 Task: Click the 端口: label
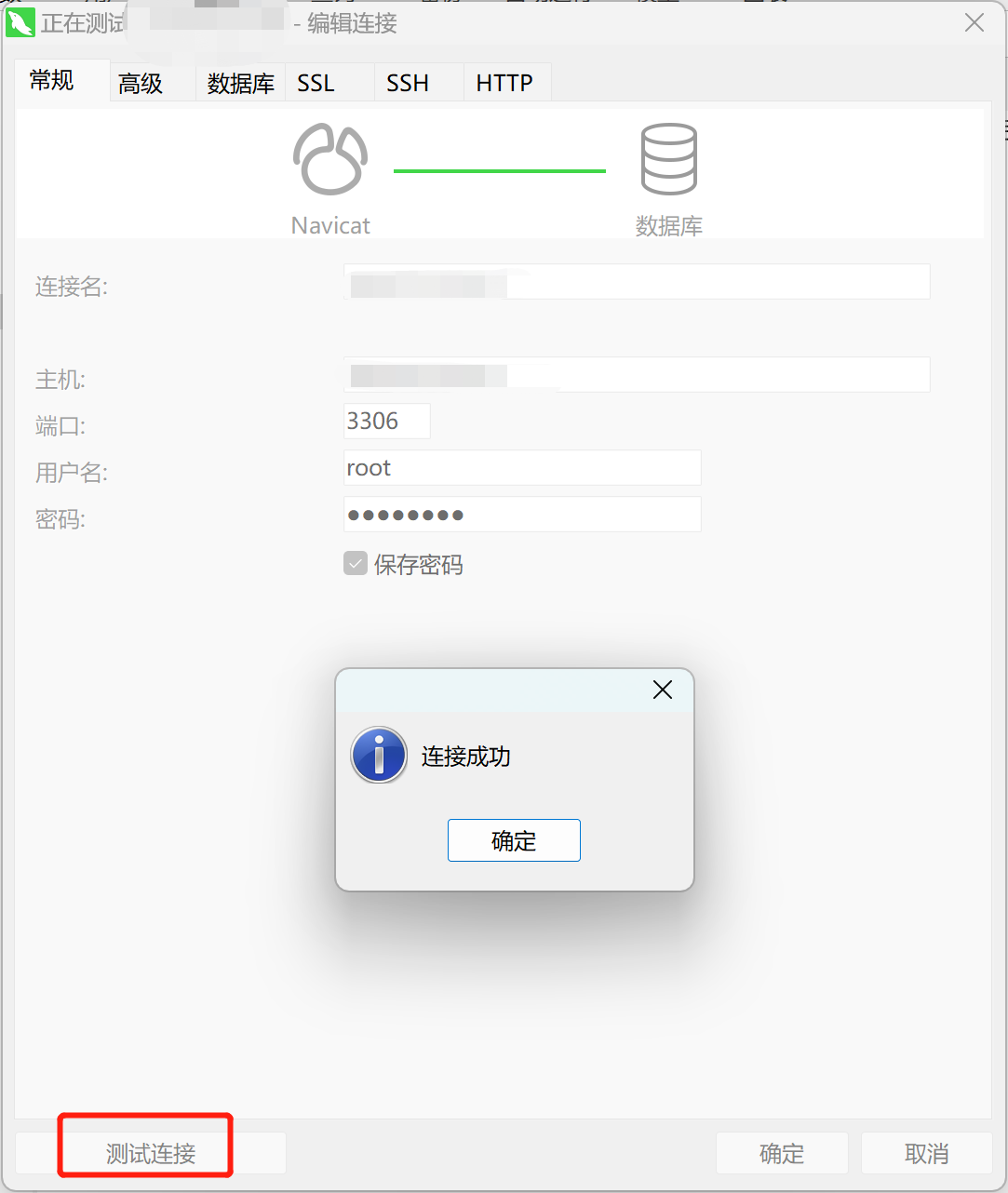tap(60, 426)
